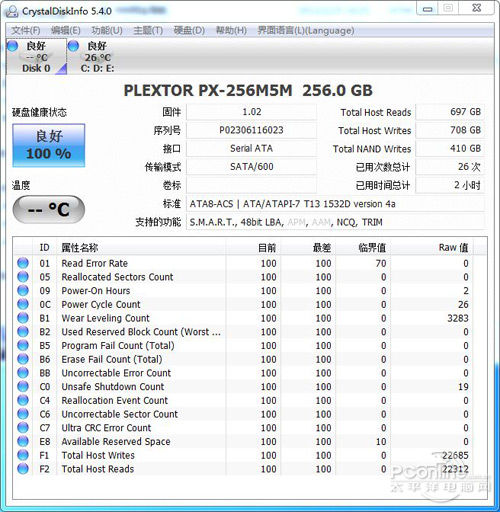Click raw value 3283 in Wear Leveling row
Image resolution: width=500 pixels, height=512 pixels.
coord(458,318)
